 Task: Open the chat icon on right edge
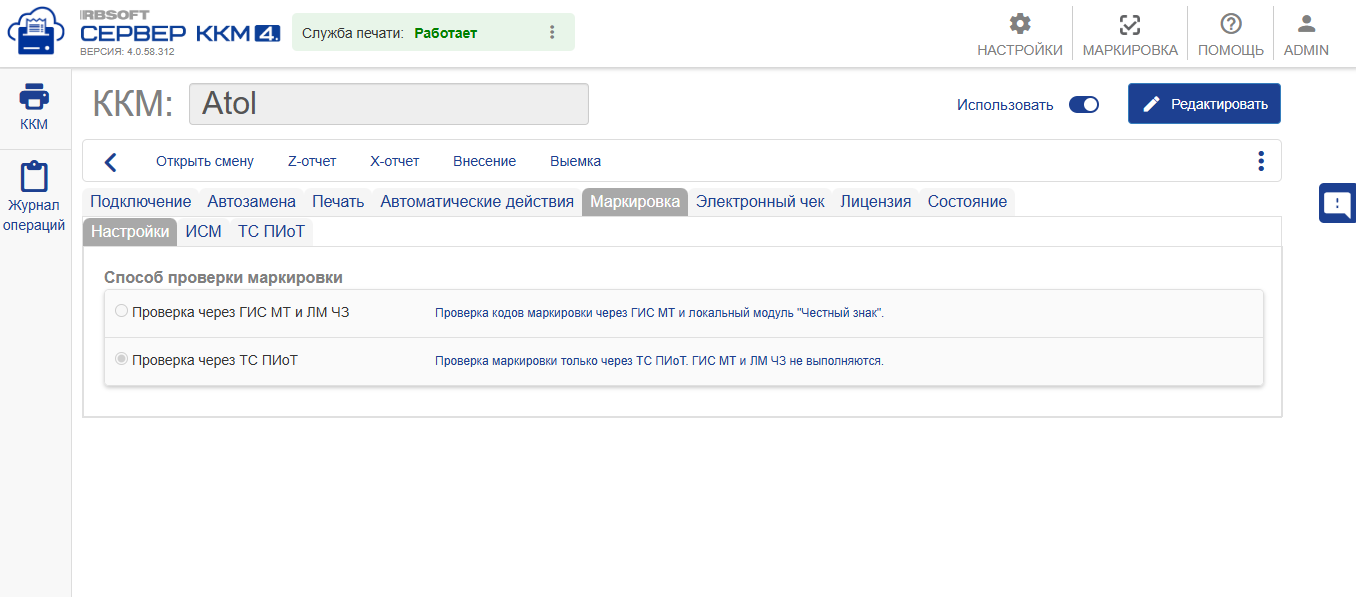coord(1337,202)
